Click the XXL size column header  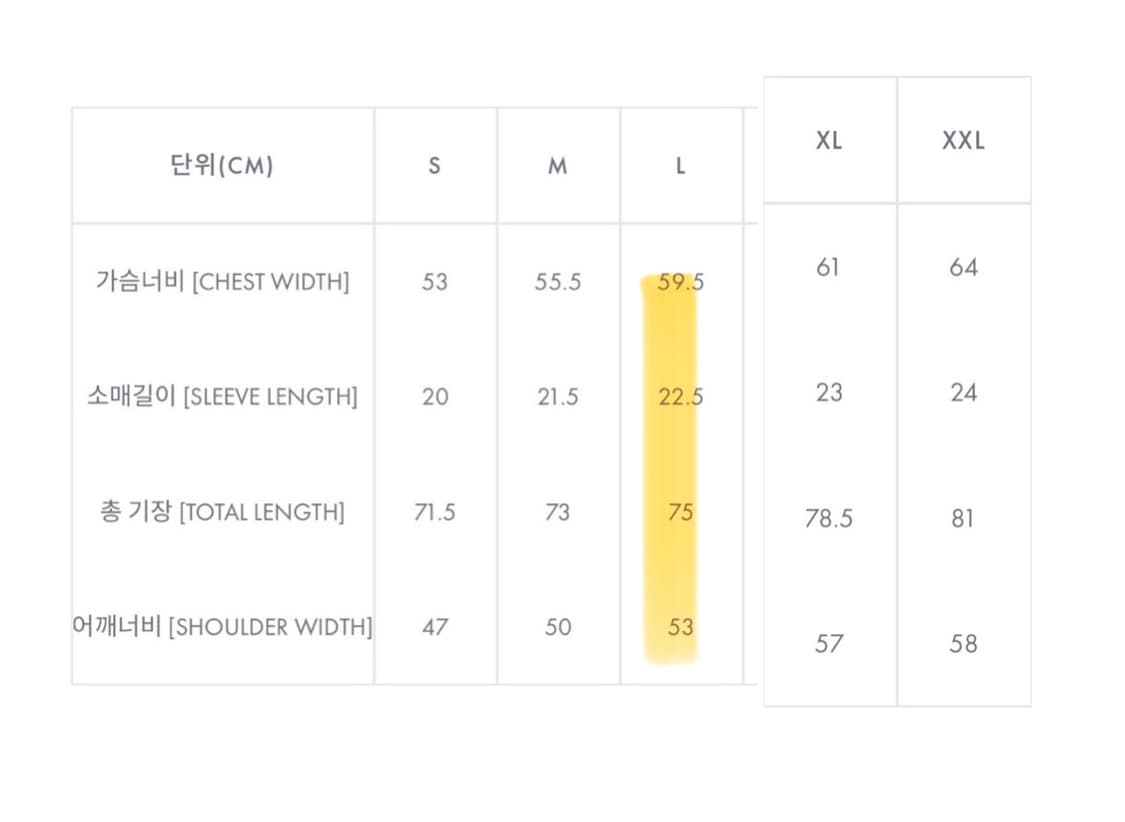964,140
